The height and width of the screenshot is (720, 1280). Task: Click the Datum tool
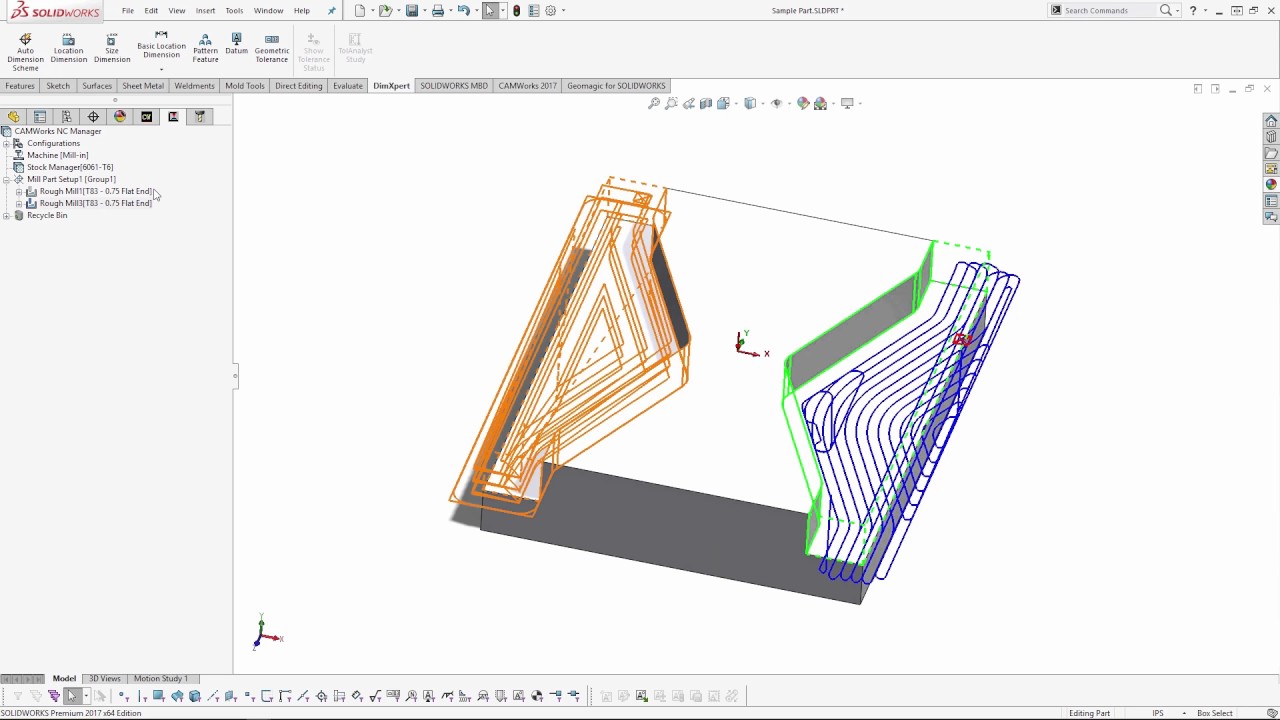click(x=236, y=44)
